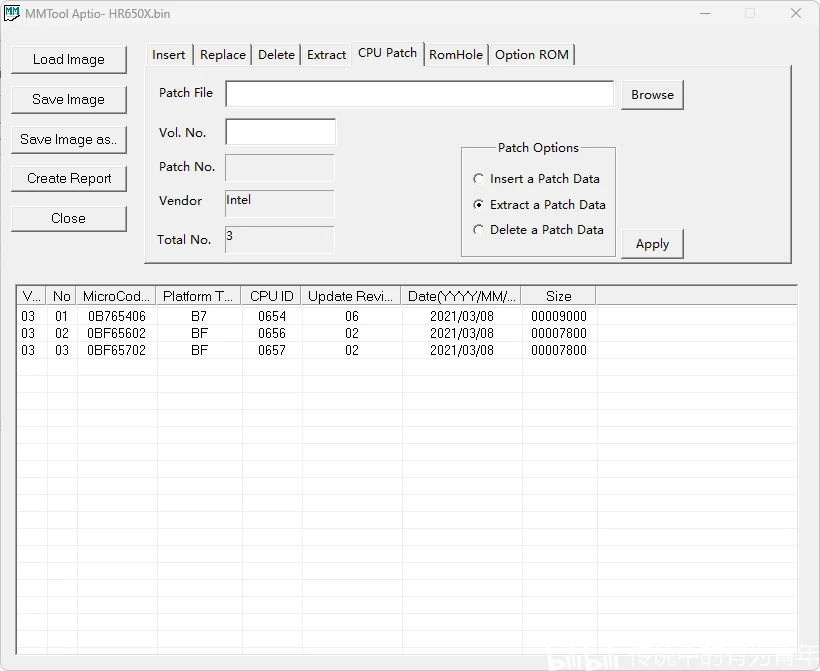
Task: Focus the Patch File input field
Action: tap(419, 94)
